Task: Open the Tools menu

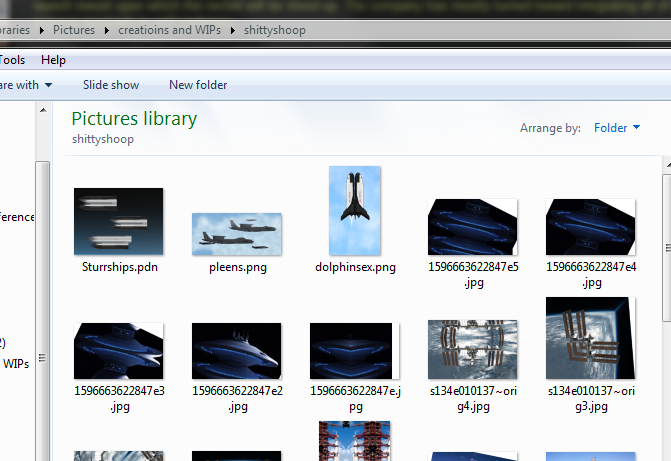Action: 12,60
